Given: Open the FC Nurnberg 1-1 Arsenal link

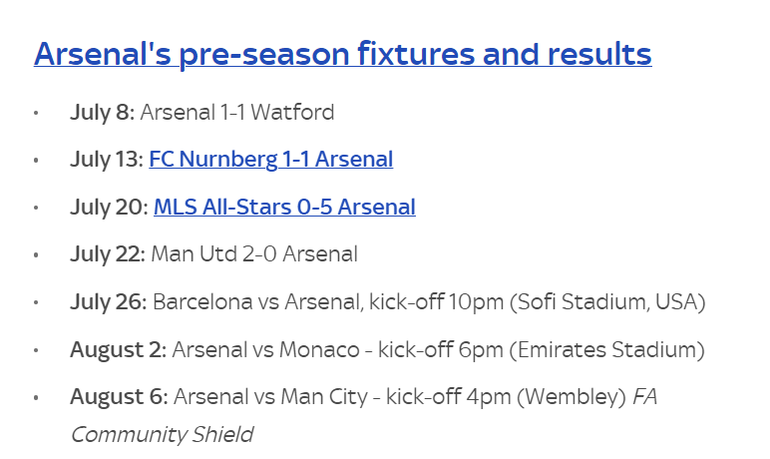Looking at the screenshot, I should (x=270, y=159).
